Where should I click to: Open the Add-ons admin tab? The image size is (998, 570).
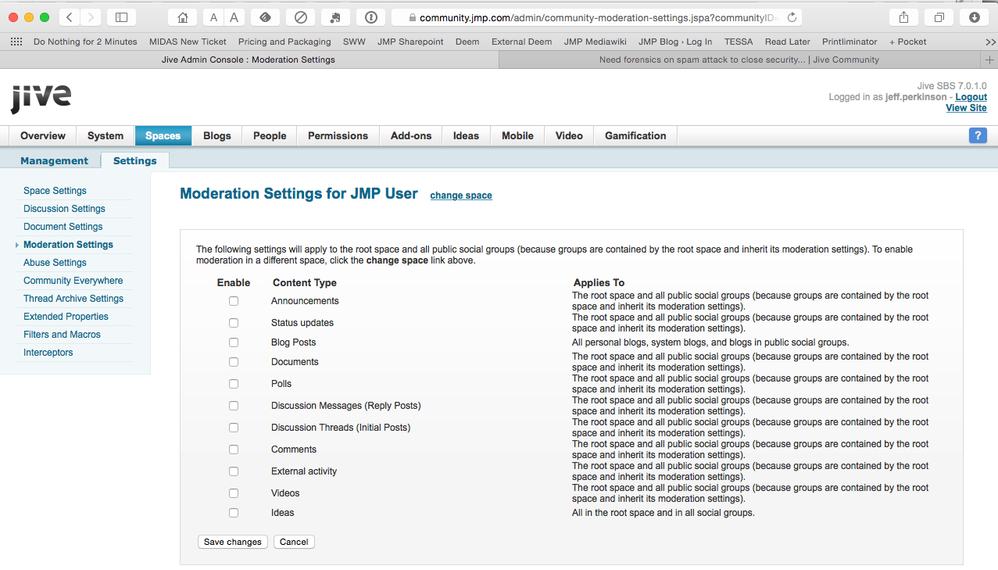pyautogui.click(x=411, y=136)
